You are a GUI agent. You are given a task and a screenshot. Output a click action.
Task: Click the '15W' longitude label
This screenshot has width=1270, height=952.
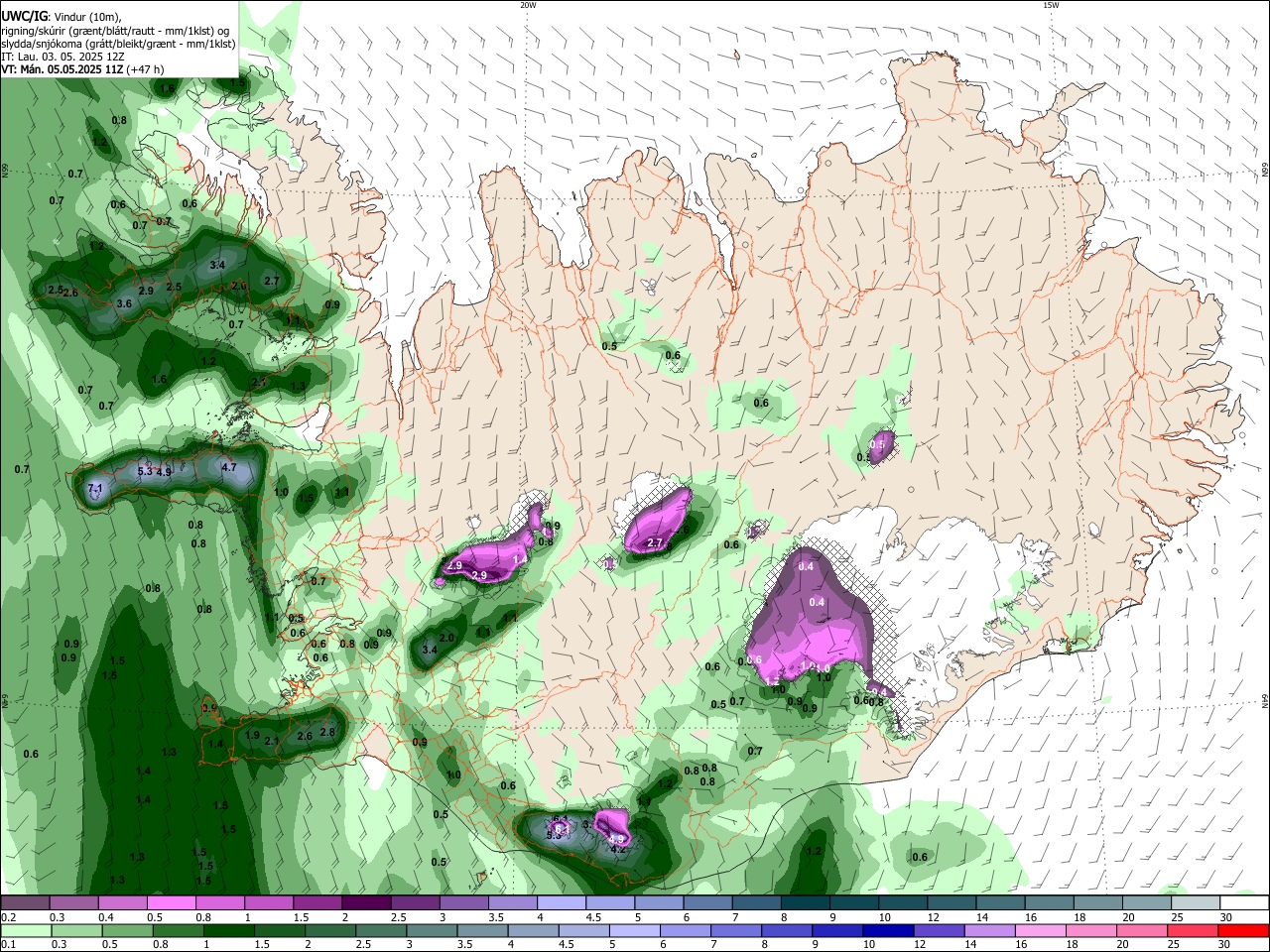click(x=1051, y=5)
